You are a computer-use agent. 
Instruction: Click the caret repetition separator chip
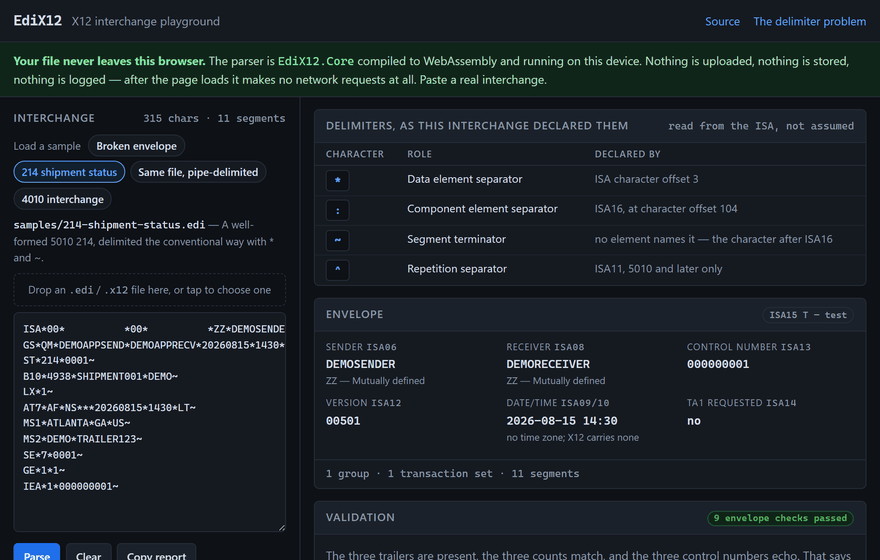(x=337, y=270)
